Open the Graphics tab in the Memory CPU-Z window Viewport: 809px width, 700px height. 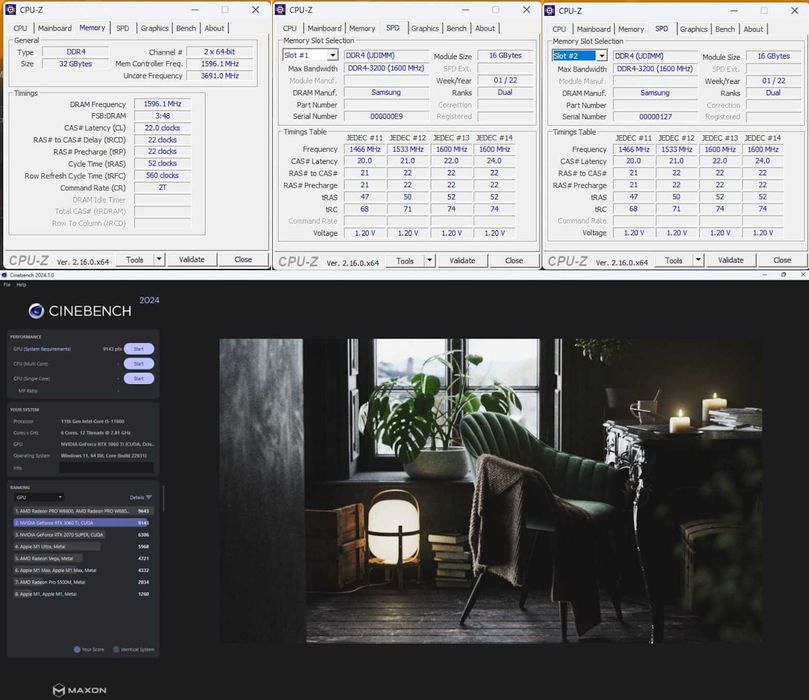[x=154, y=28]
